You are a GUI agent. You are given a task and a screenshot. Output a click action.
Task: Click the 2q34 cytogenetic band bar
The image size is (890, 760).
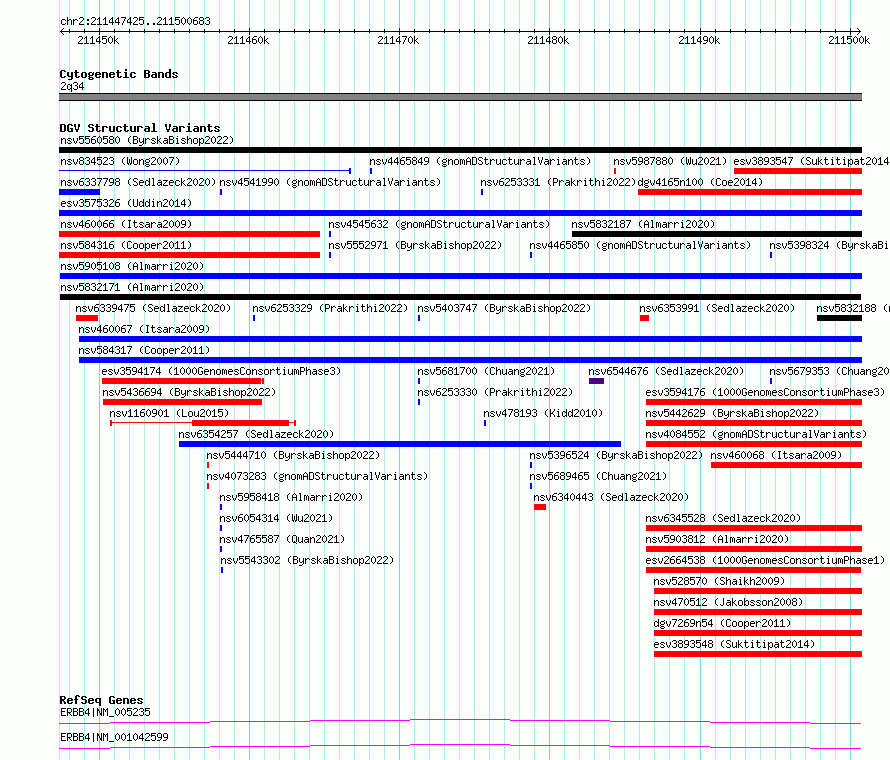pyautogui.click(x=460, y=97)
